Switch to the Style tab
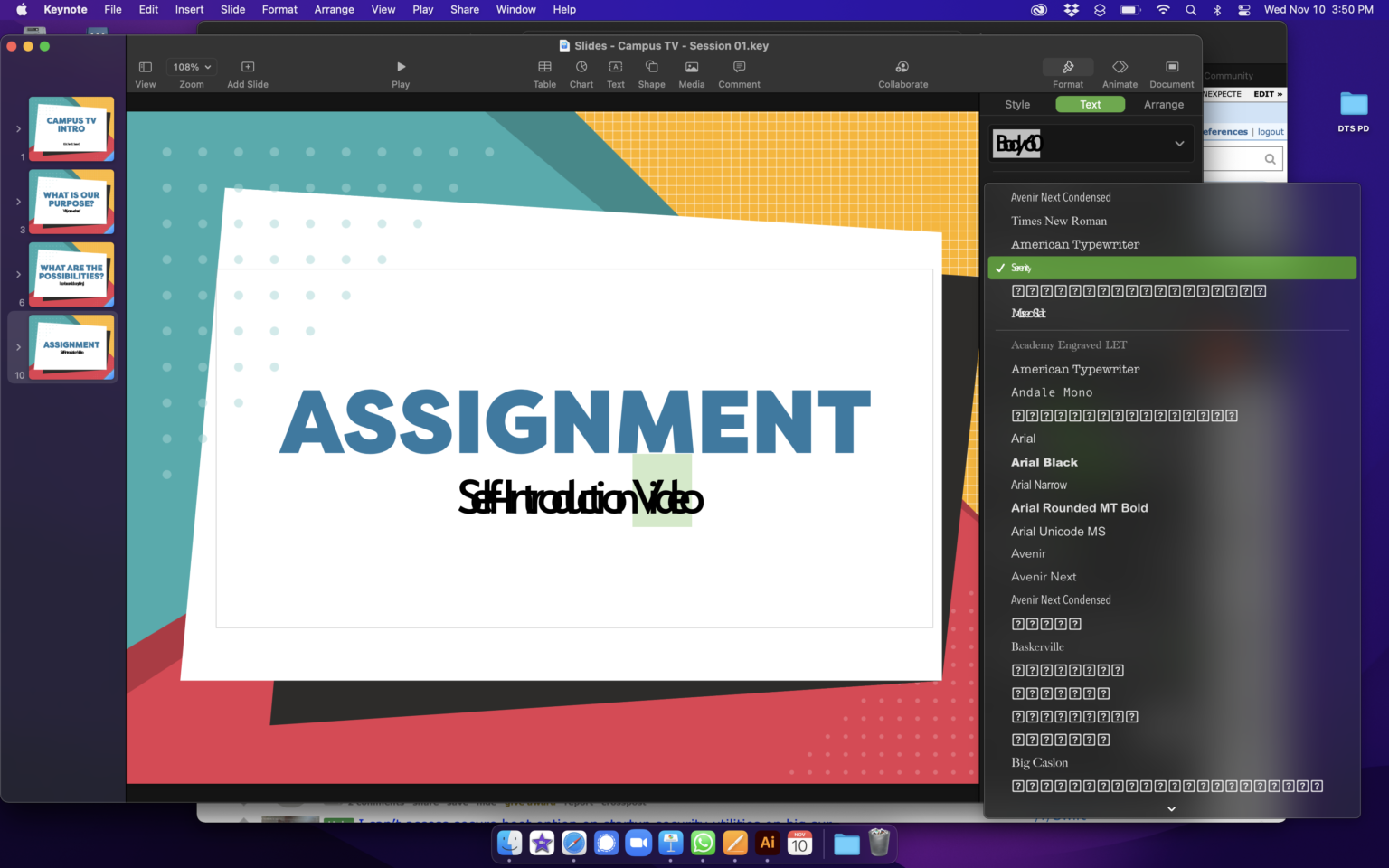This screenshot has height=868, width=1389. point(1017,105)
